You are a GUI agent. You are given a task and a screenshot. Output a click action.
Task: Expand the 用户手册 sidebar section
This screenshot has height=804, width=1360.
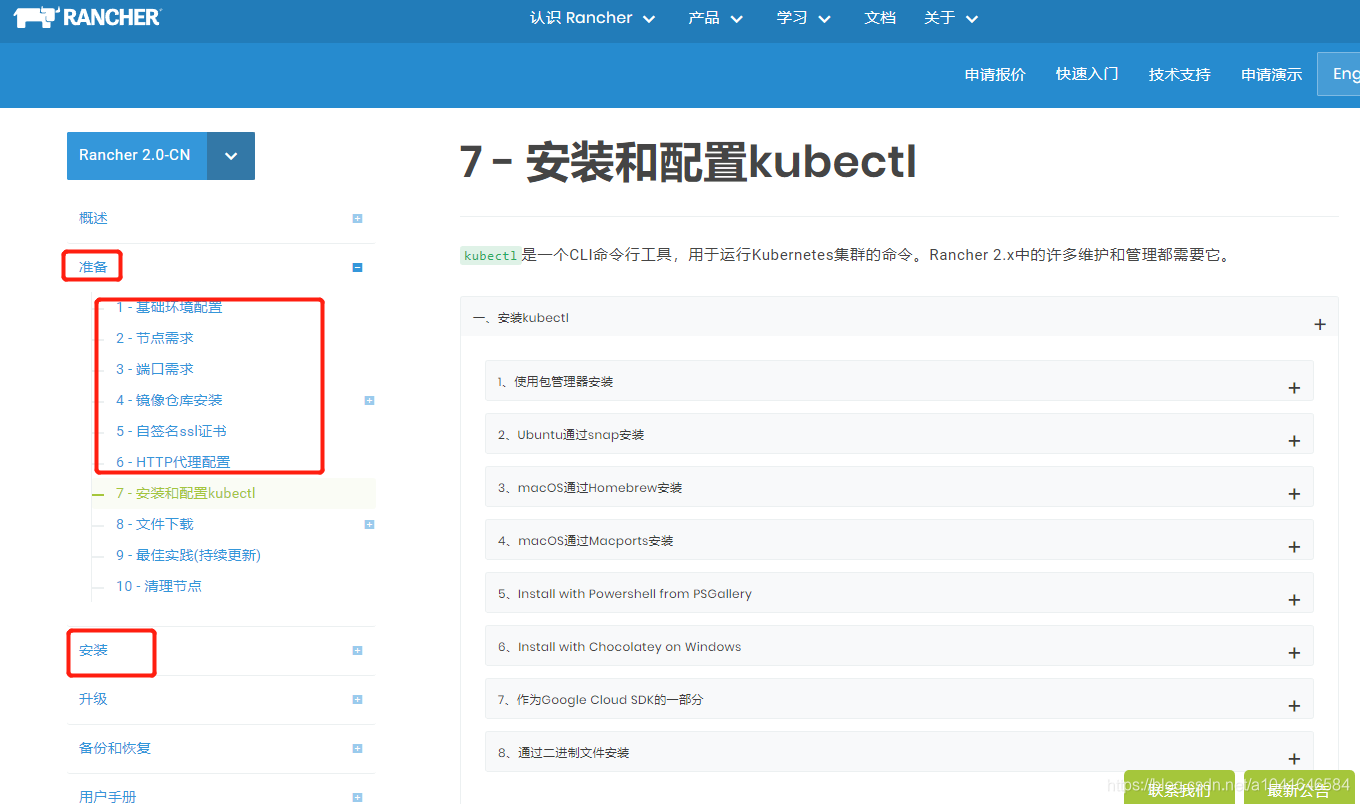pos(357,796)
